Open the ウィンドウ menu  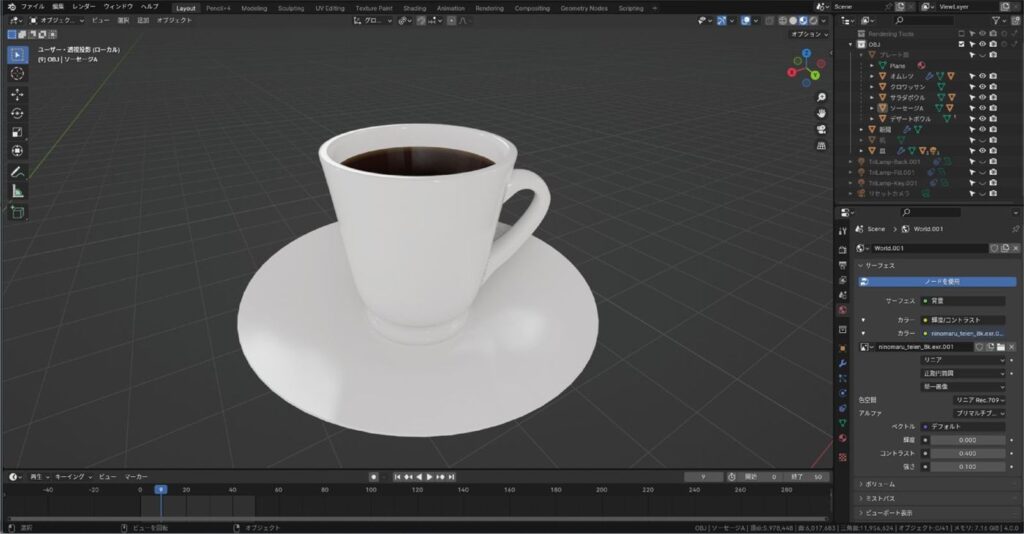[x=118, y=7]
